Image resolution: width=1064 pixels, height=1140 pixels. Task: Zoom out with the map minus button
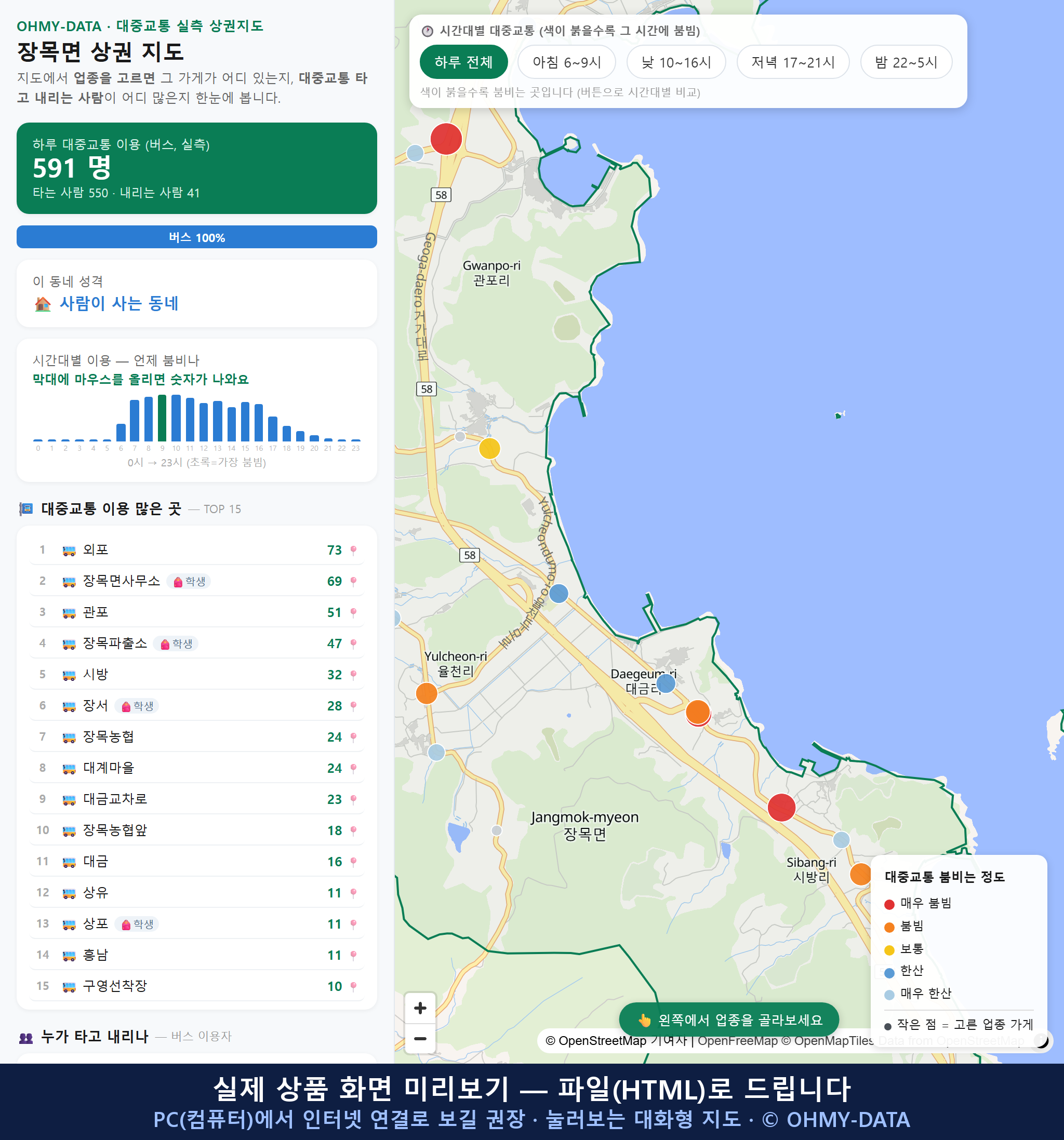(x=420, y=1039)
